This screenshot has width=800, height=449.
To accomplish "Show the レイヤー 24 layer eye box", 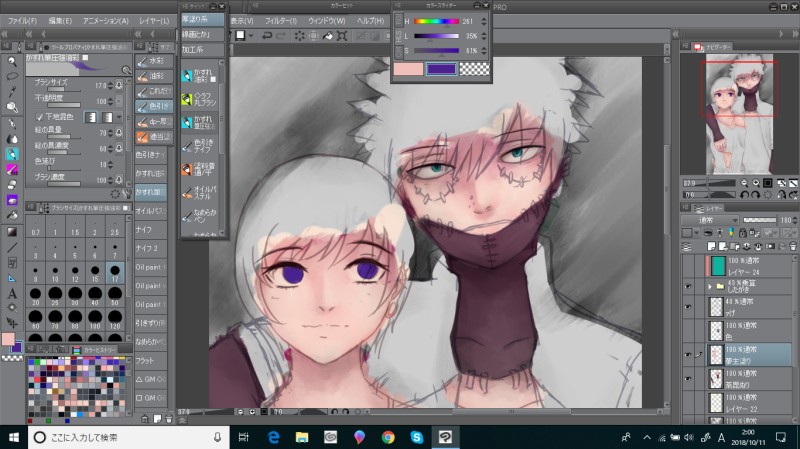I will (688, 266).
